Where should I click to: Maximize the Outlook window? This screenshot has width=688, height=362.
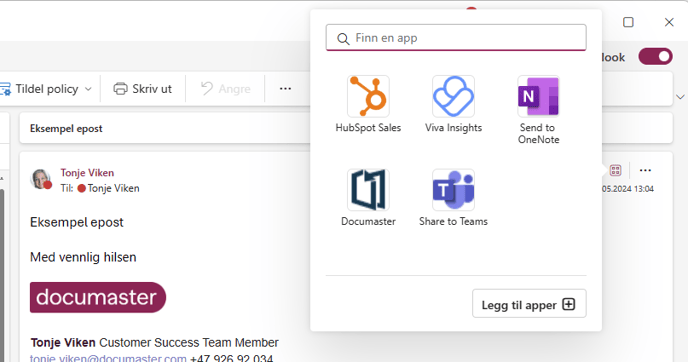pyautogui.click(x=628, y=22)
